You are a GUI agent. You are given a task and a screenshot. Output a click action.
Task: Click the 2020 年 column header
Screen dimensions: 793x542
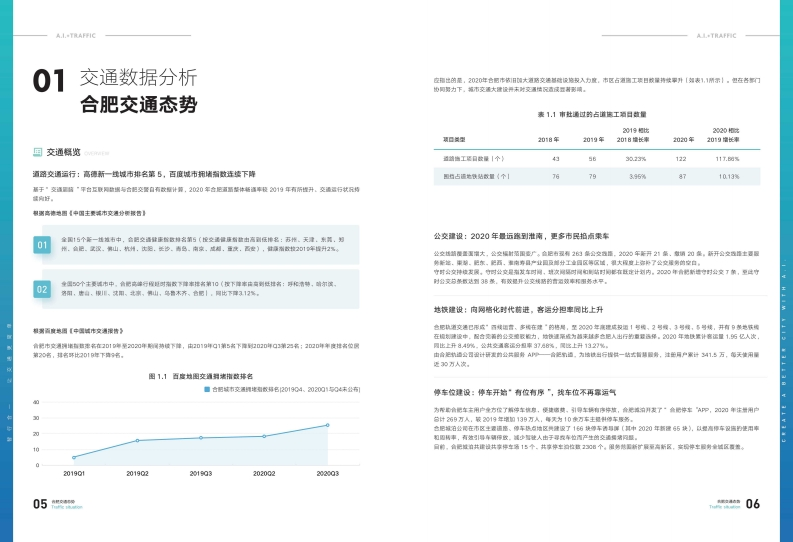point(683,140)
